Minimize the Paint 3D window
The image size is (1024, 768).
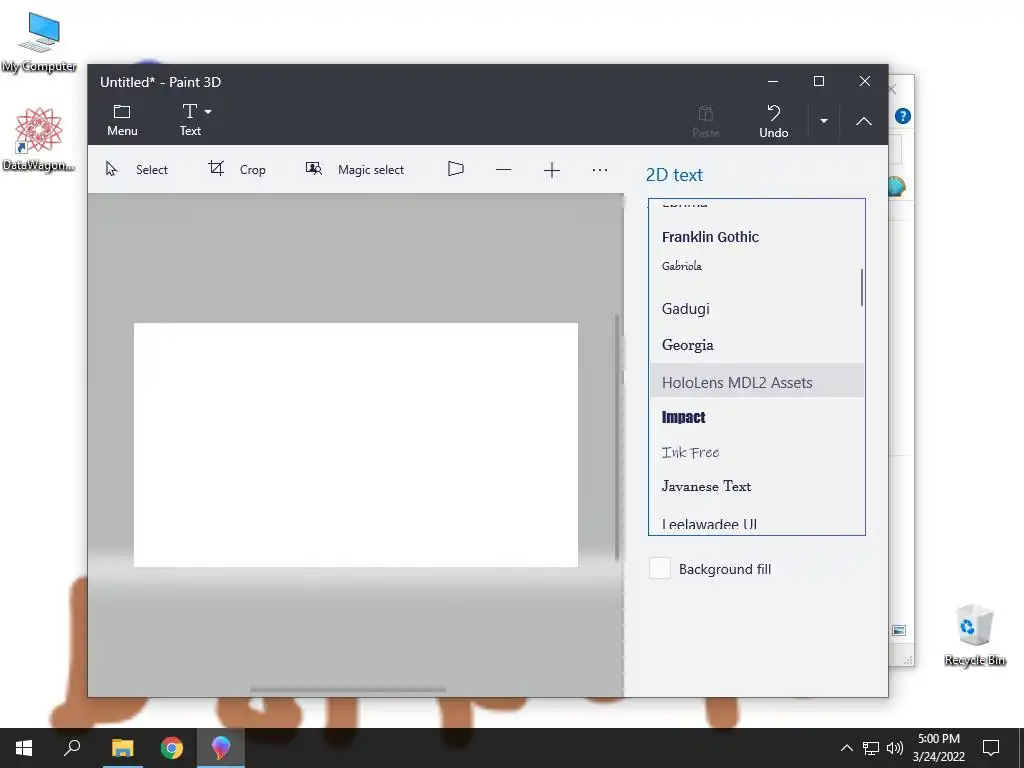[x=773, y=82]
